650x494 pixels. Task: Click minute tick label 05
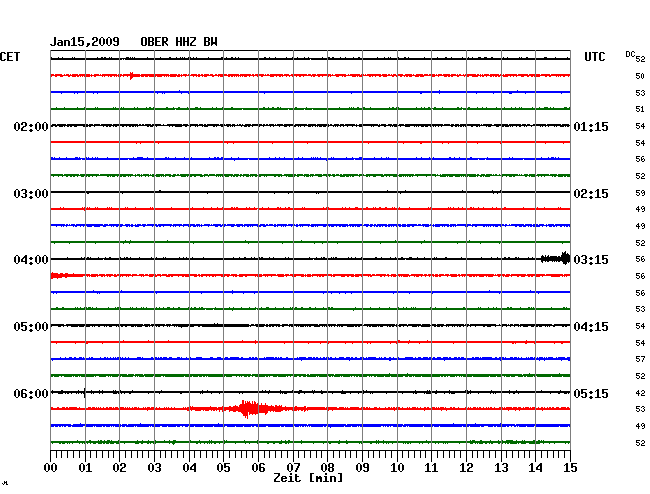[x=223, y=468]
